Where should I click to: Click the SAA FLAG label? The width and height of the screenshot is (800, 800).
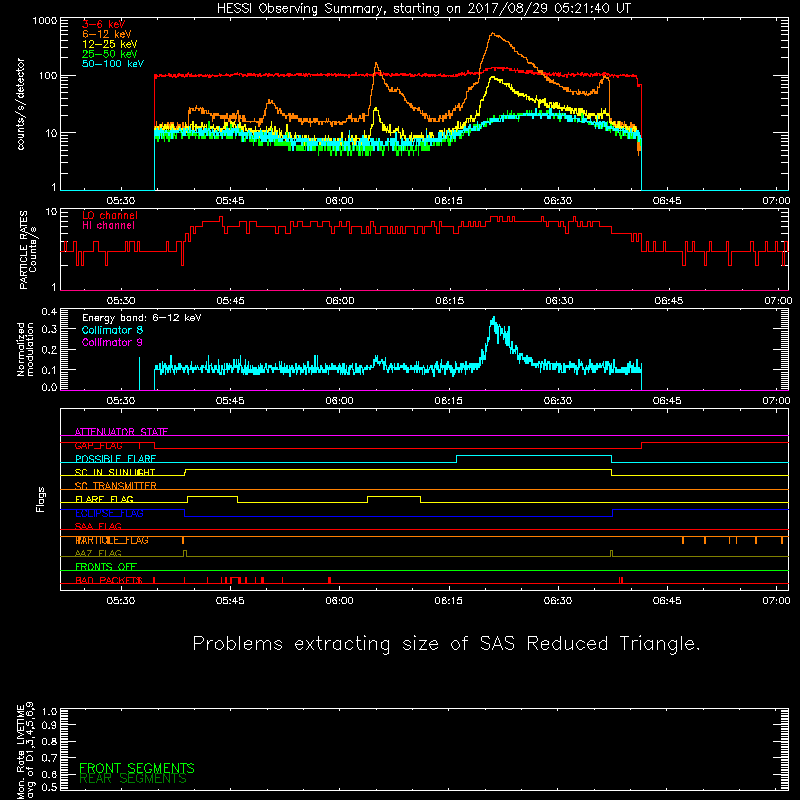[x=98, y=526]
